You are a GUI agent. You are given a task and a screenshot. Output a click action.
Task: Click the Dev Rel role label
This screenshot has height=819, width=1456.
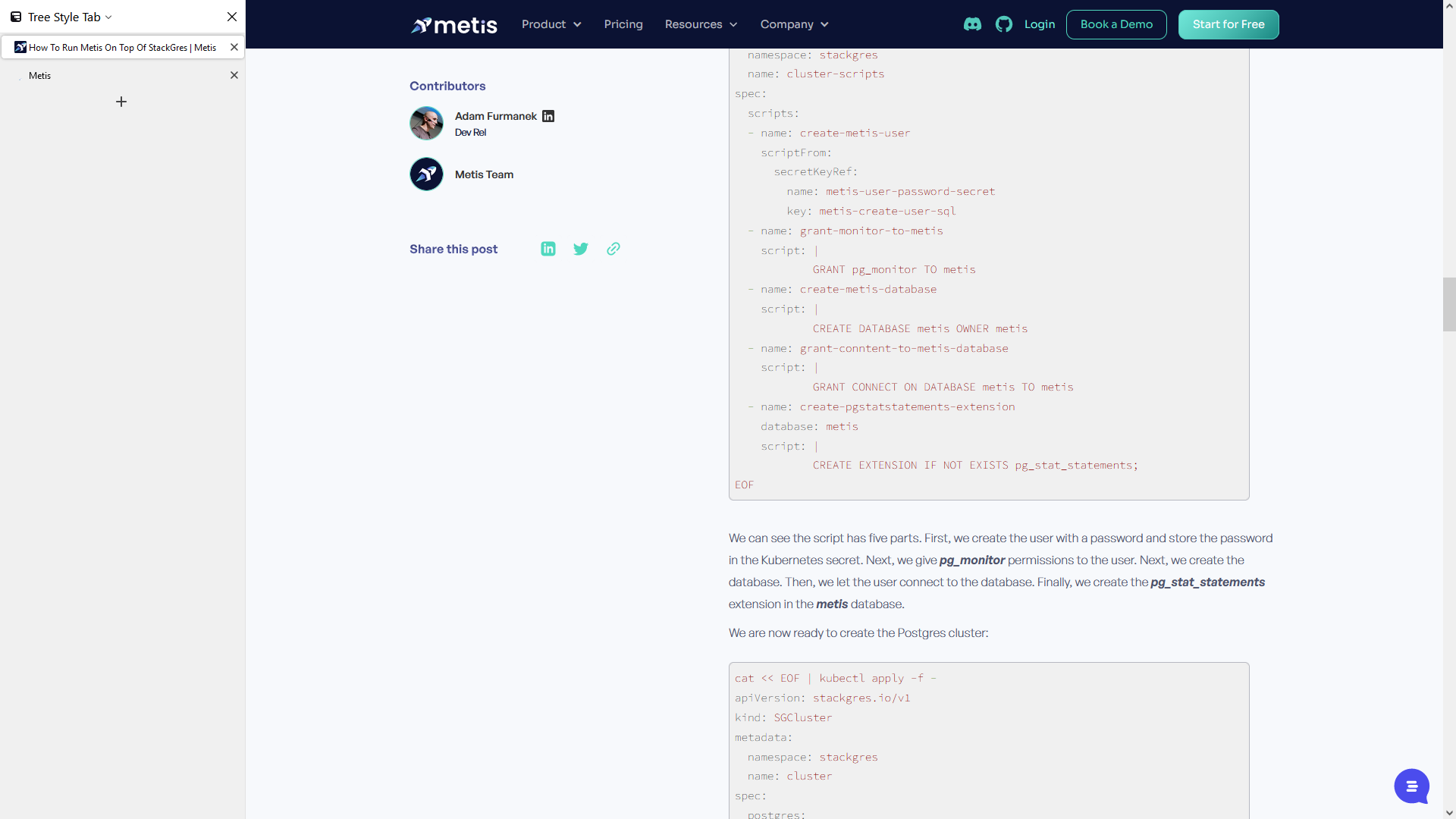pyautogui.click(x=470, y=133)
